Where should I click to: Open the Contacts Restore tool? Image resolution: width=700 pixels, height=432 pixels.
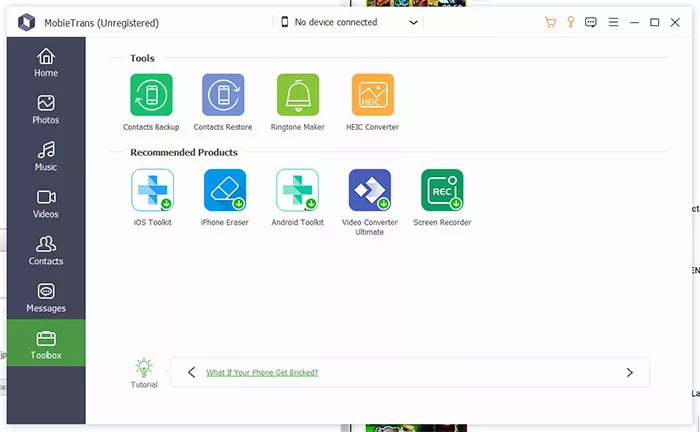click(223, 95)
